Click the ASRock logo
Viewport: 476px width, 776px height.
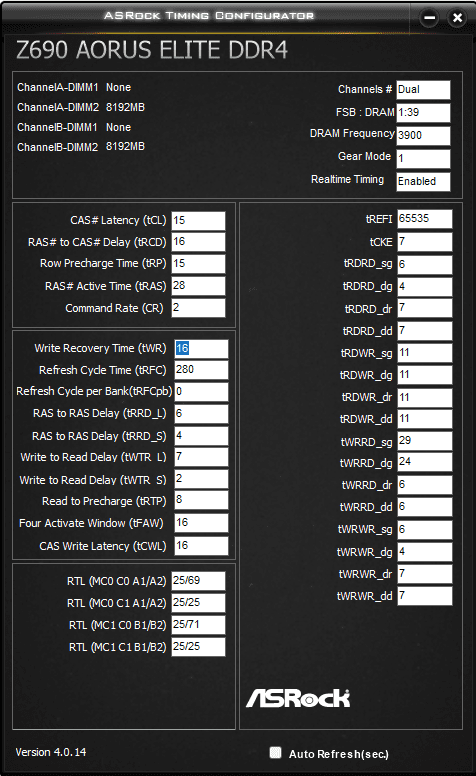point(298,698)
